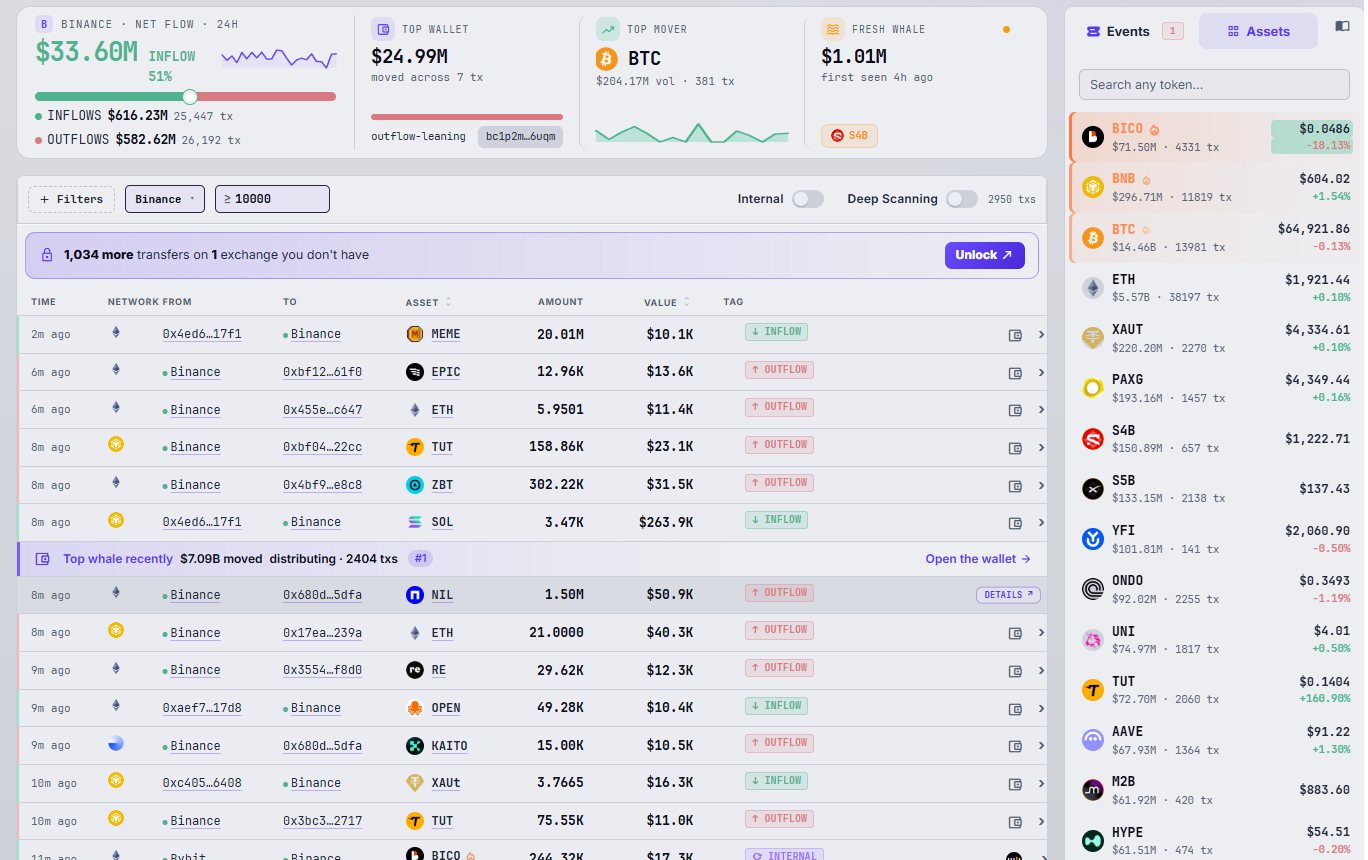Click the 0x455e…c647 recipient address
The width and height of the screenshot is (1368, 860).
click(x=322, y=410)
